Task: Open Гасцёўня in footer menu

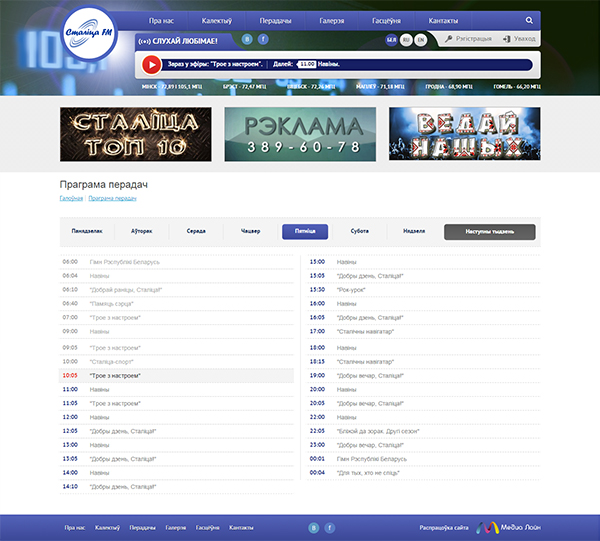Action: click(x=207, y=528)
